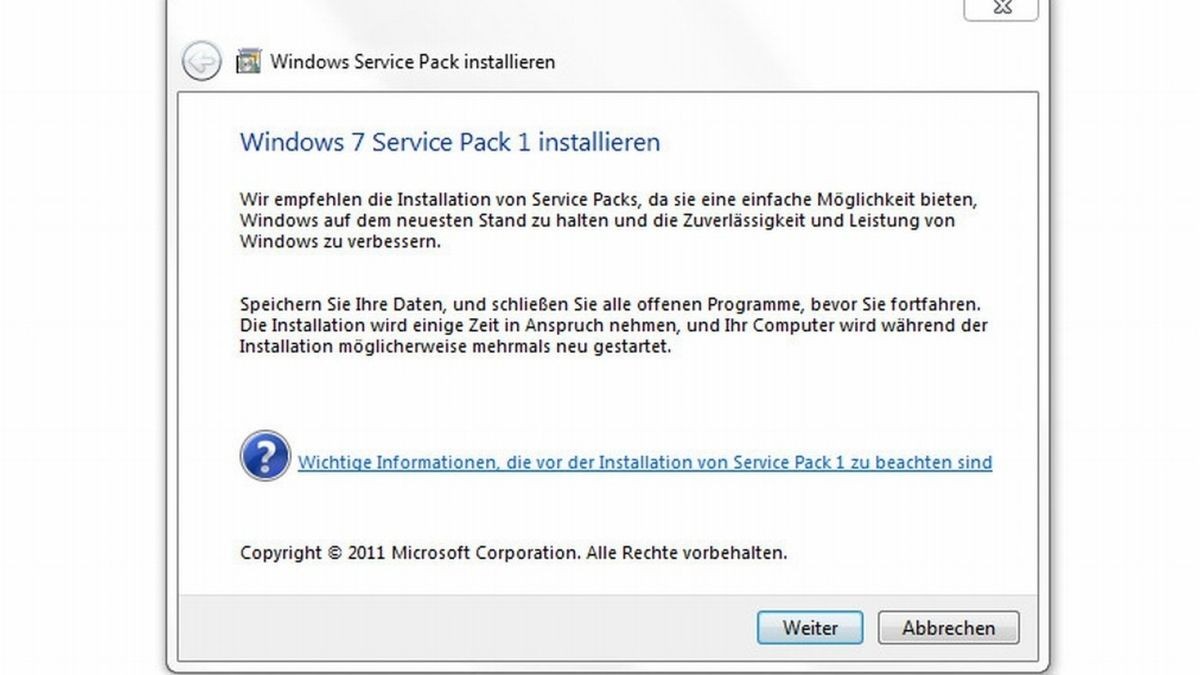Click the Windows Service Pack installieren label
Screen dimensions: 1200x675
tap(413, 61)
